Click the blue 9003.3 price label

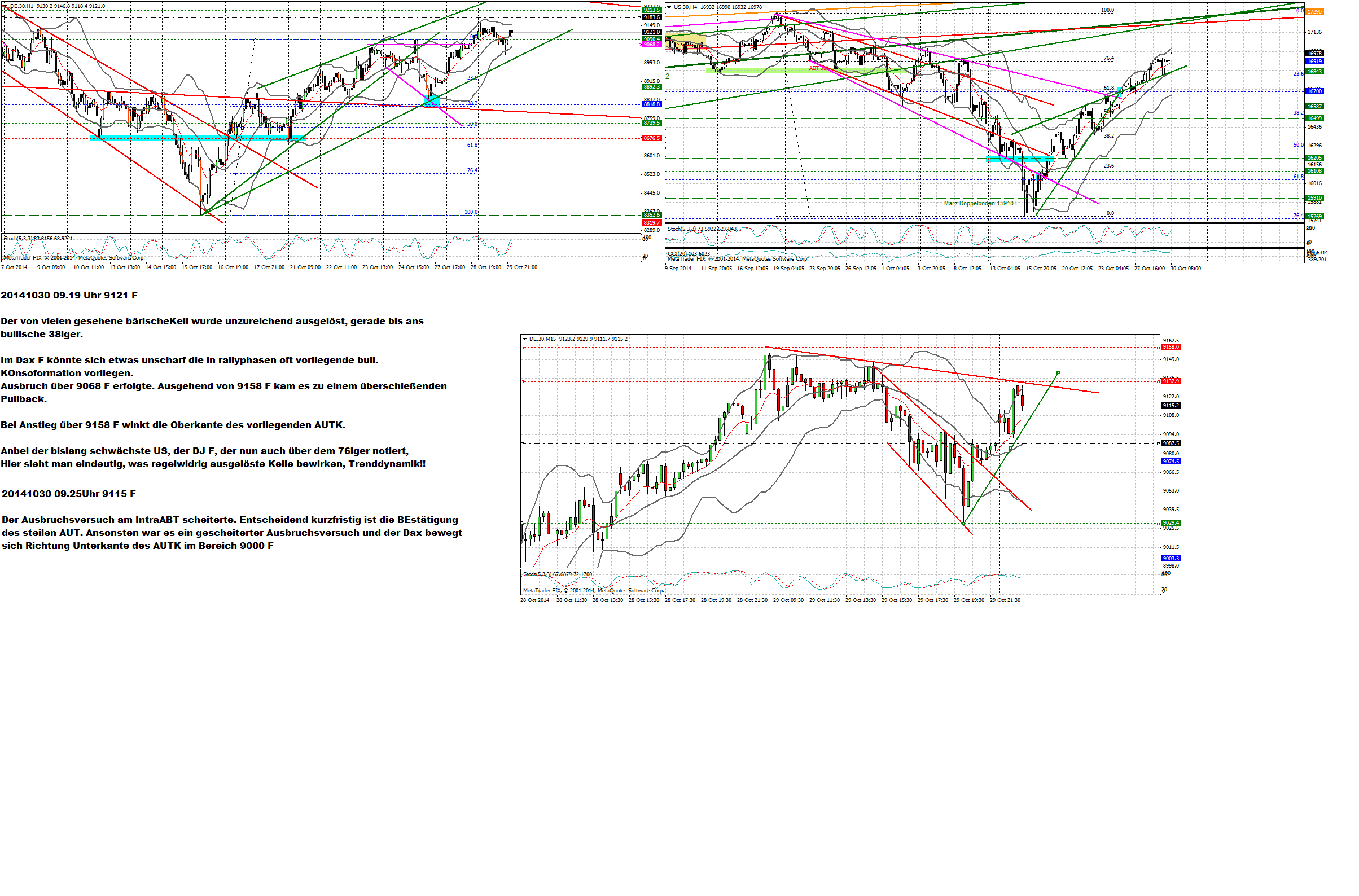(1171, 559)
